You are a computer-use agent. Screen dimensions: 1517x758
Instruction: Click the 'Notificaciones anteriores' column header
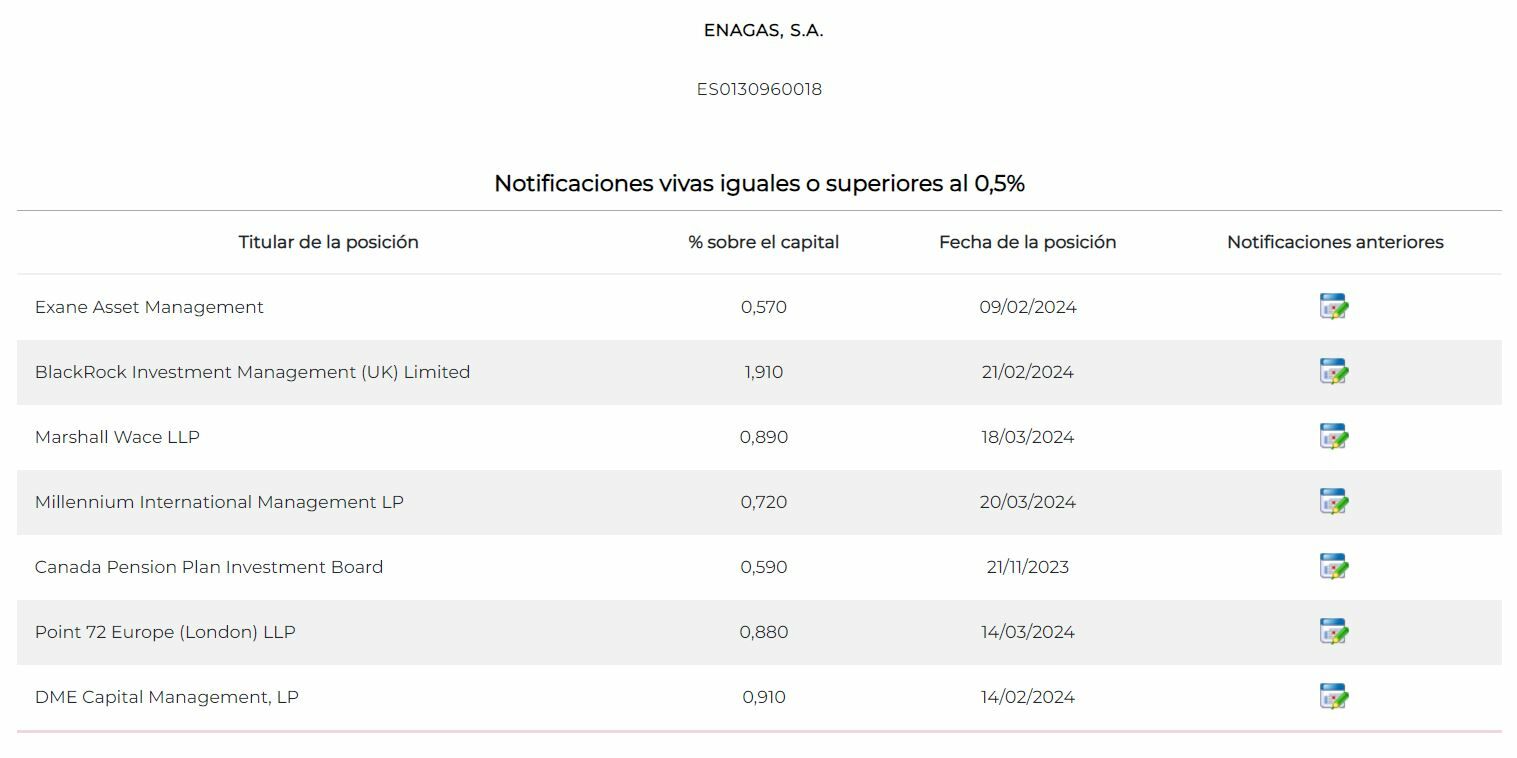(1335, 242)
